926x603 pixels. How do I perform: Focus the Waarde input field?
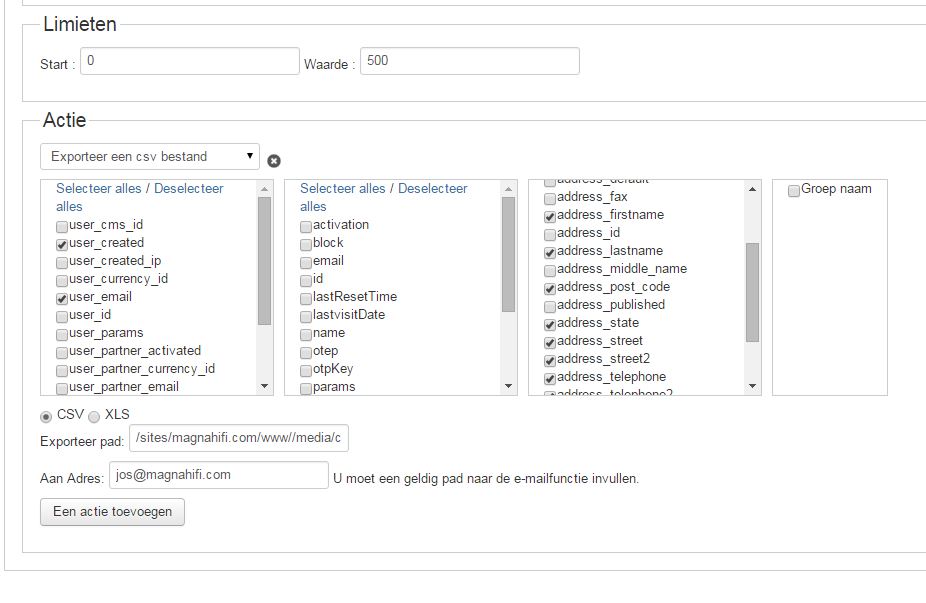469,61
